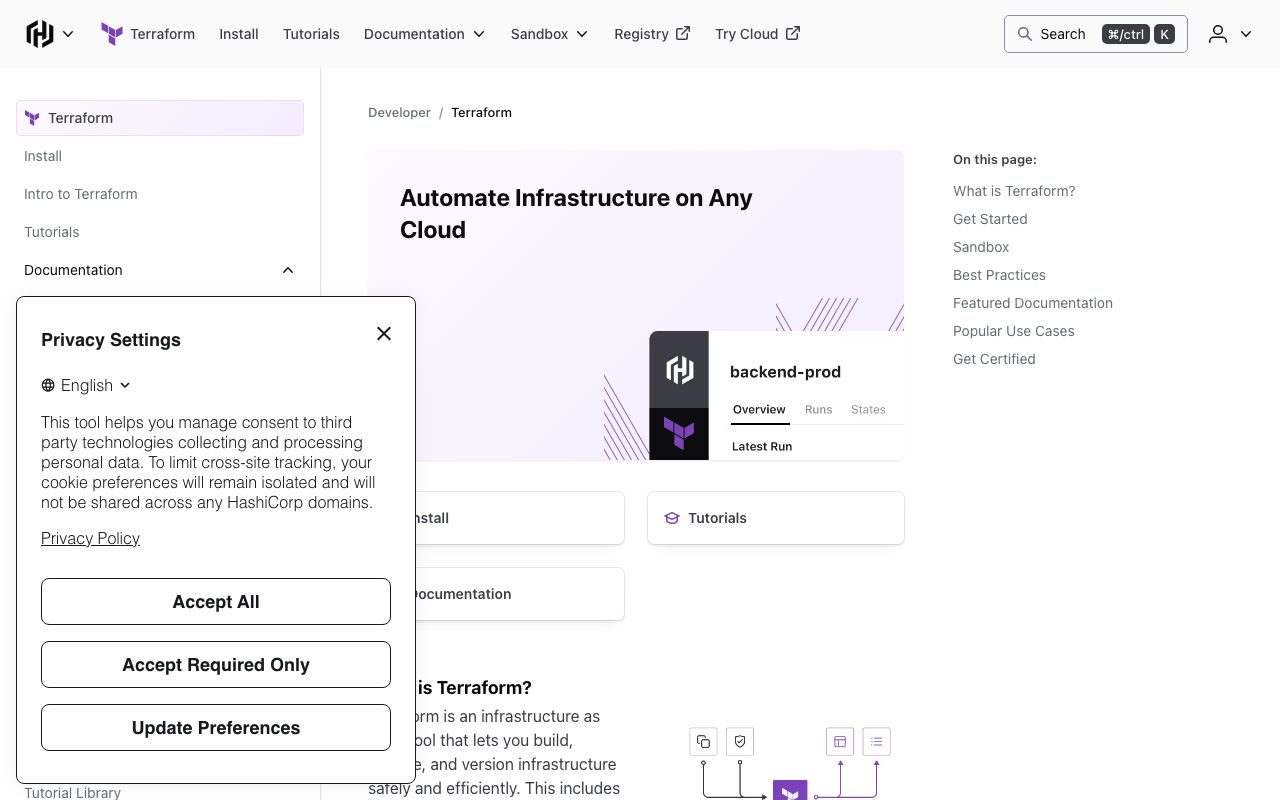Select the Terraform logo in the navigation bar
The width and height of the screenshot is (1280, 800).
(x=111, y=33)
